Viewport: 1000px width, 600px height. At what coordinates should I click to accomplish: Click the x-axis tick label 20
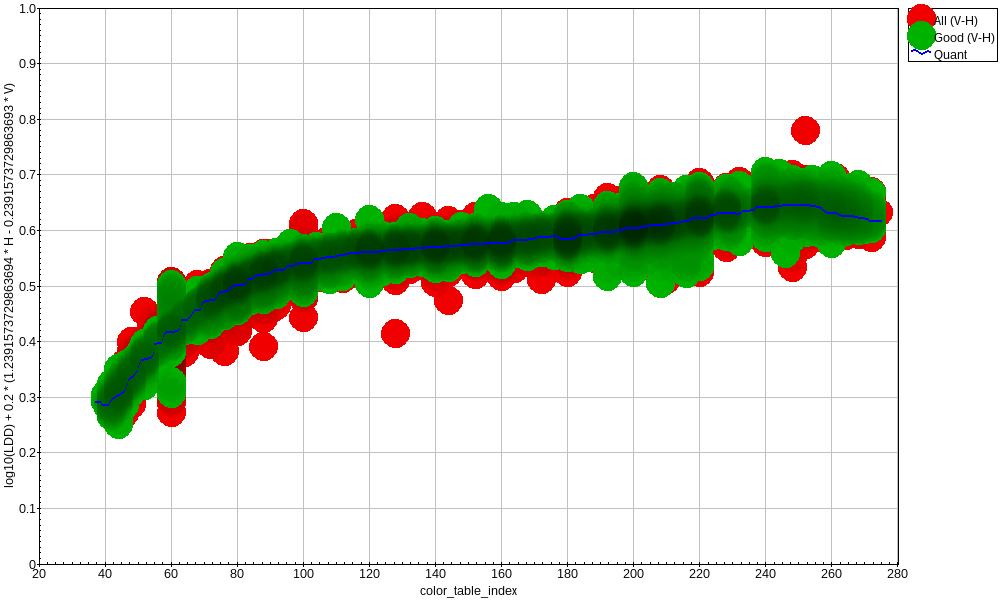tap(39, 574)
